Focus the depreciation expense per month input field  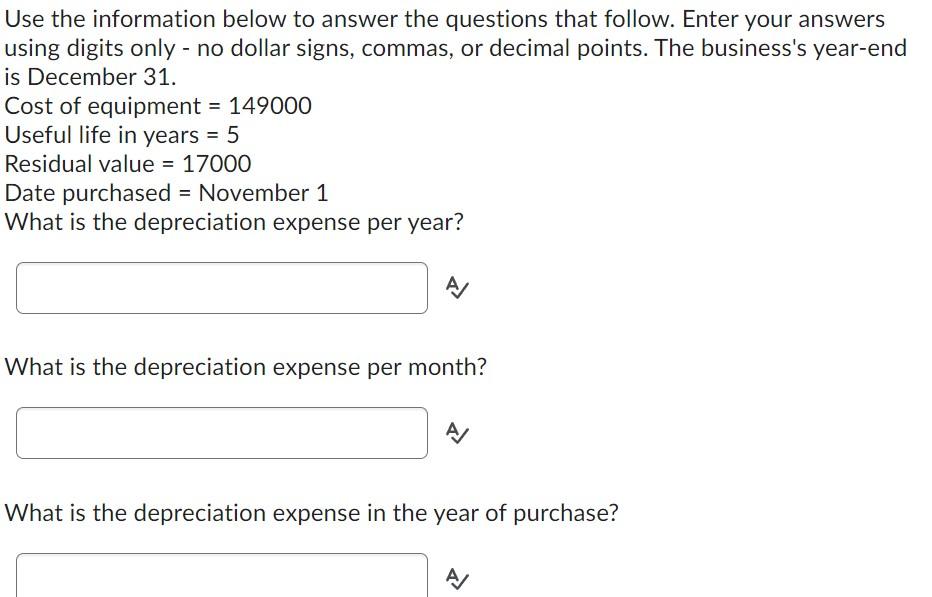point(221,433)
